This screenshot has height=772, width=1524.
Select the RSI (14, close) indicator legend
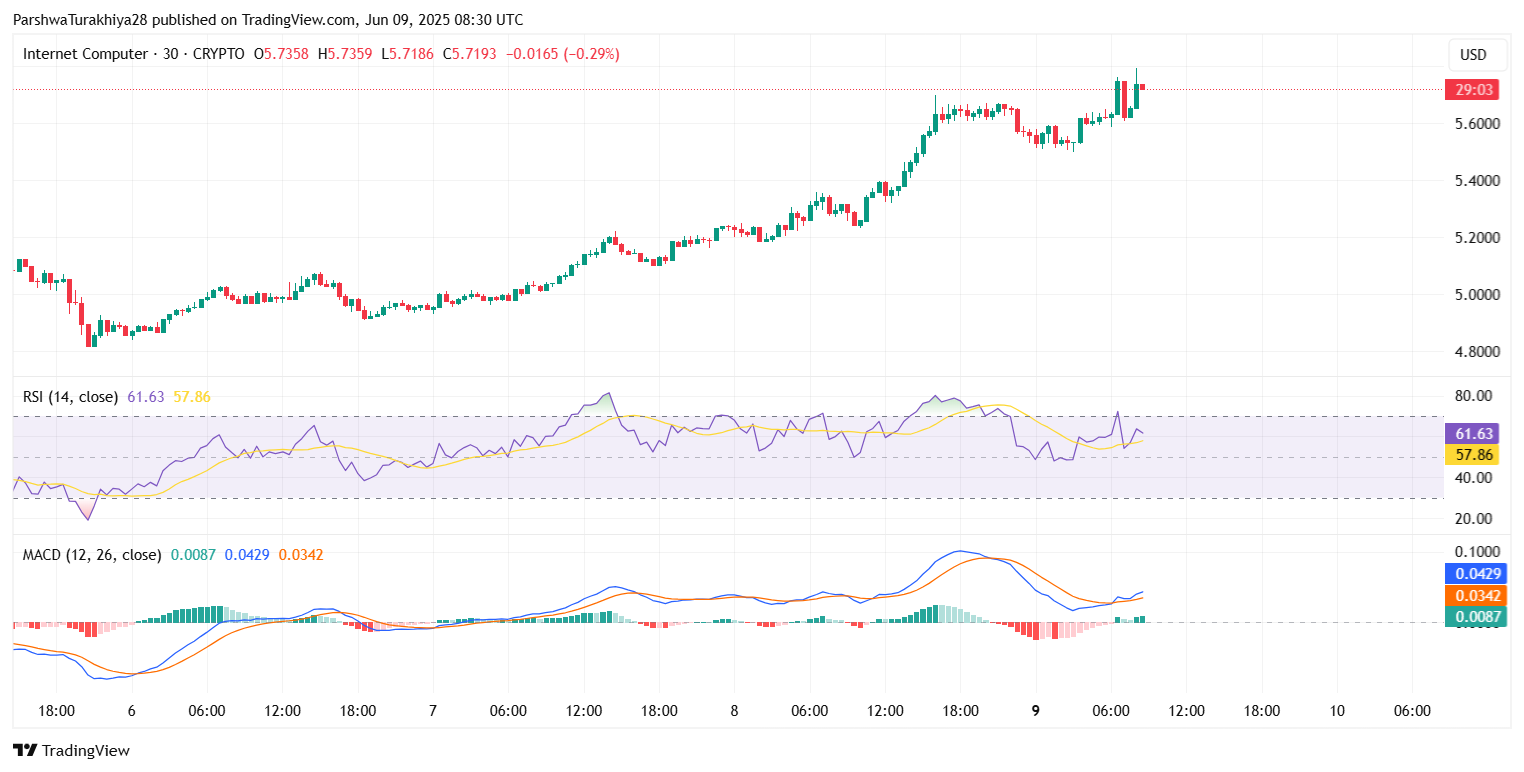70,397
